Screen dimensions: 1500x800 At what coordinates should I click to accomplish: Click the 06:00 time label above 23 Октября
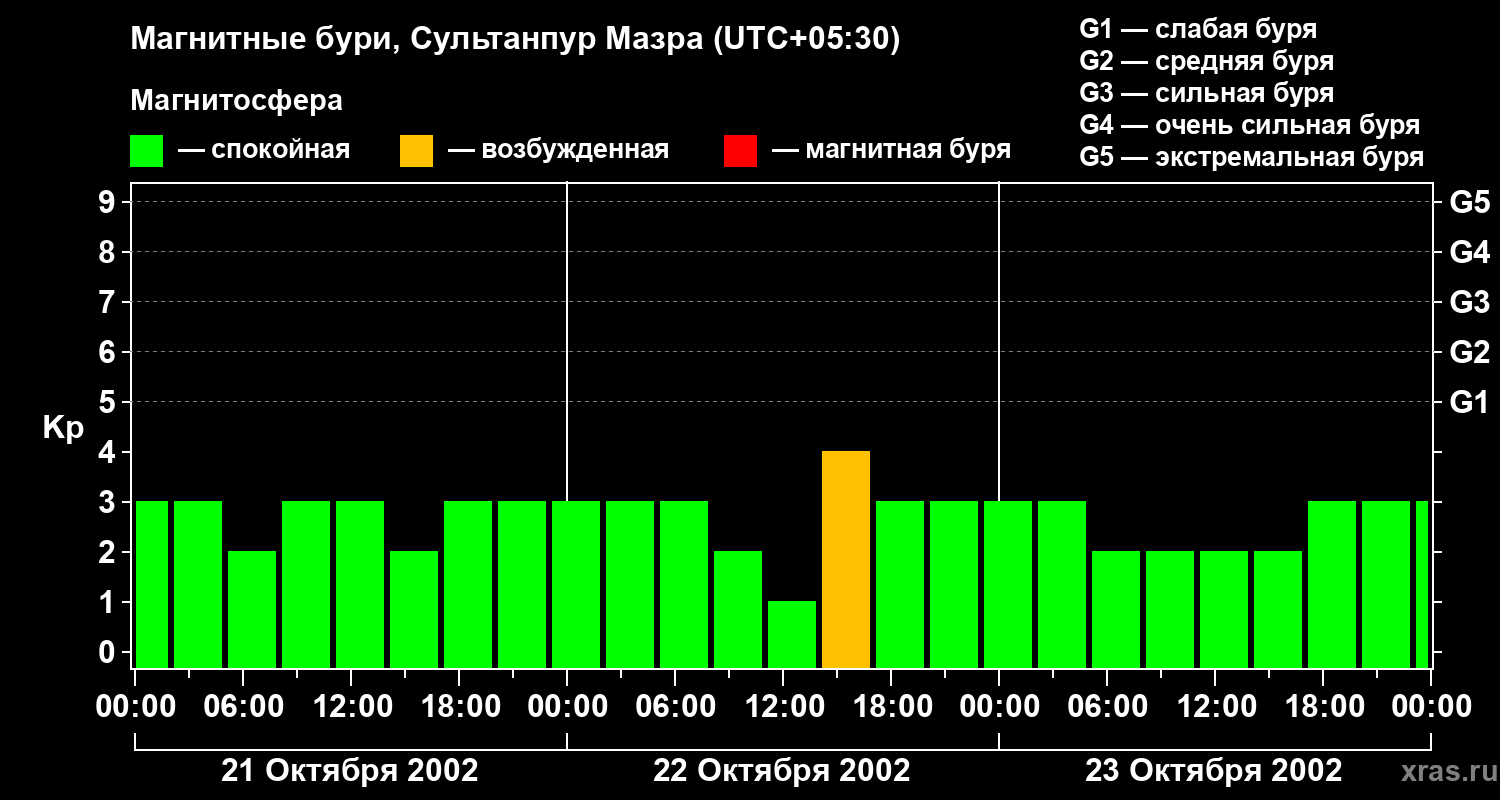click(x=1107, y=707)
